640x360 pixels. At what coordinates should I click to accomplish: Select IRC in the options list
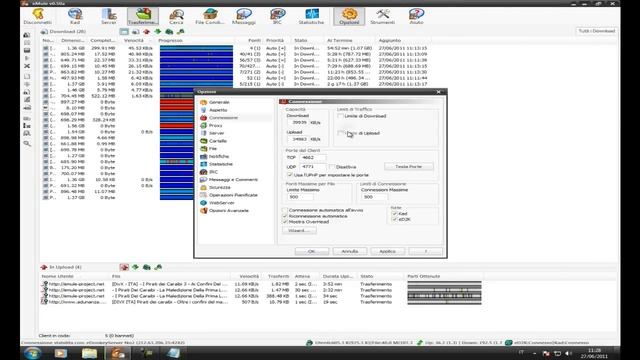point(213,172)
